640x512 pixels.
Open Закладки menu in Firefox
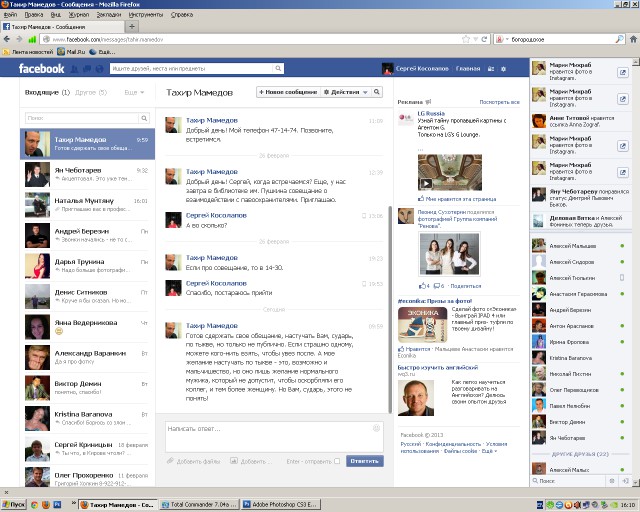pos(109,15)
